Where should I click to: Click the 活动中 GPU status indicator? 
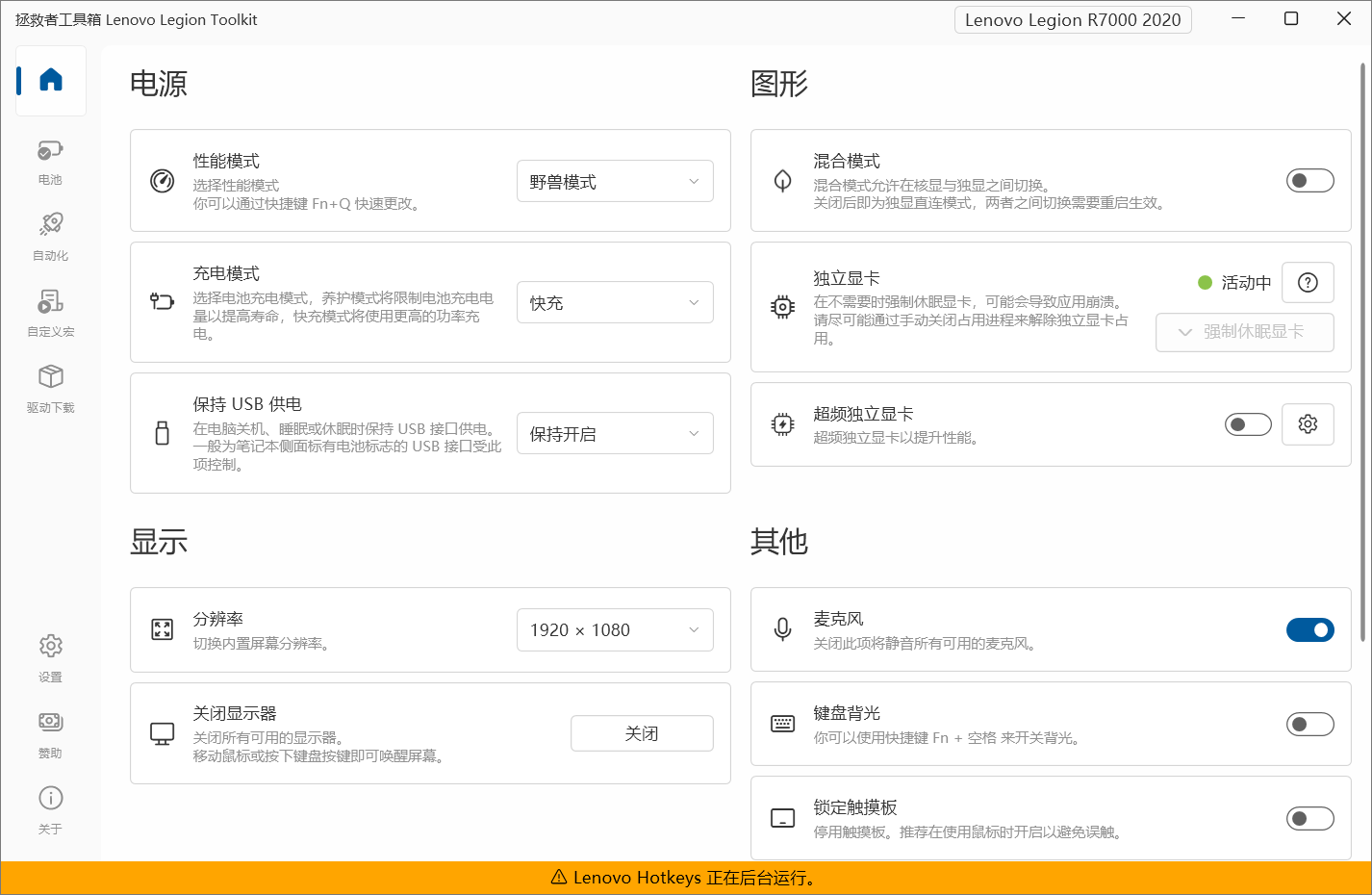[x=1234, y=282]
